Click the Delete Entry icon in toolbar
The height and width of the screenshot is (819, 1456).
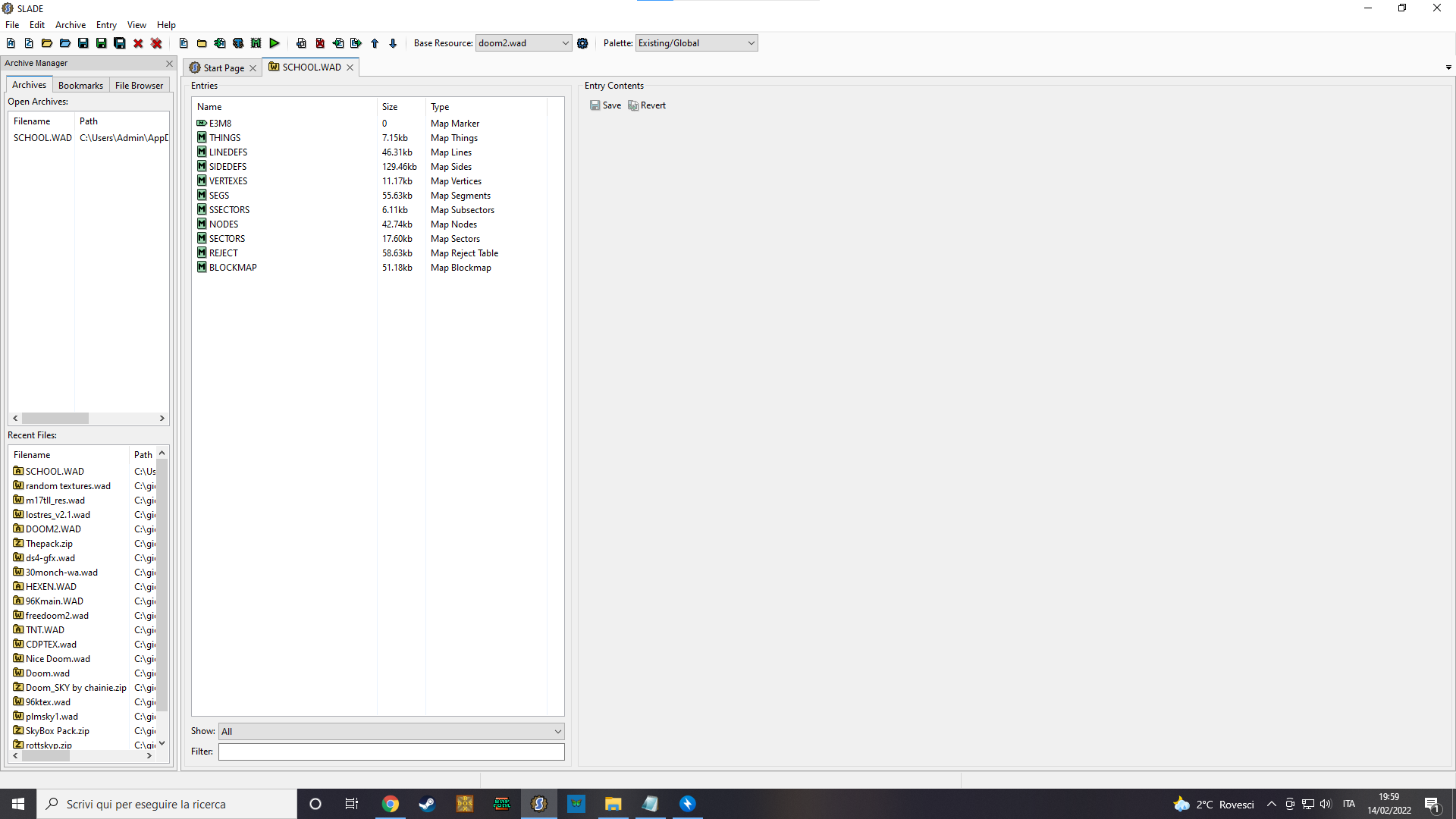pyautogui.click(x=320, y=43)
